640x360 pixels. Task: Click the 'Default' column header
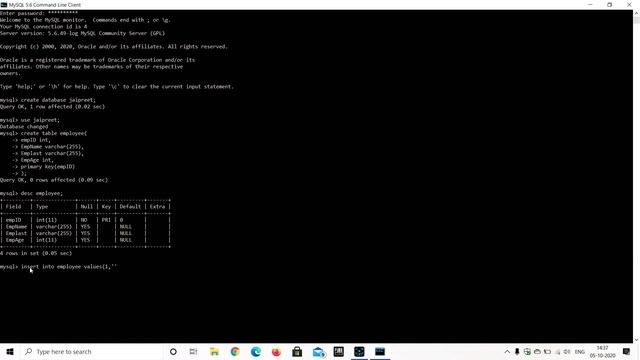(130, 207)
